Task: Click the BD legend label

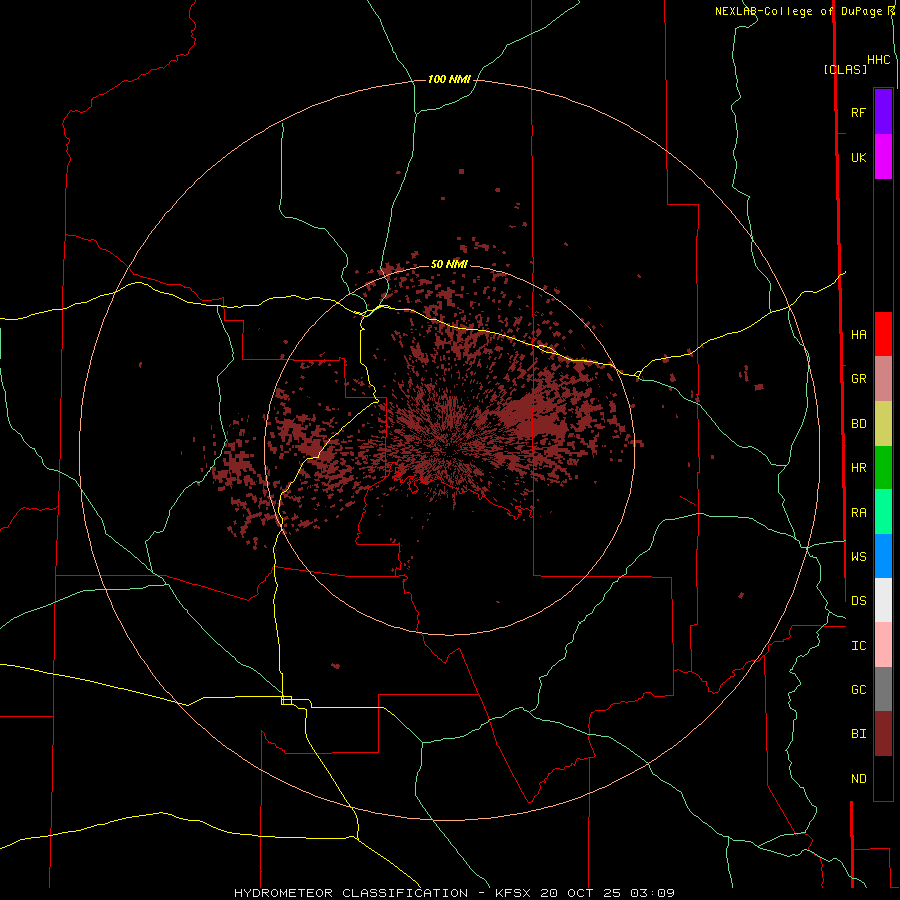Action: coord(858,424)
